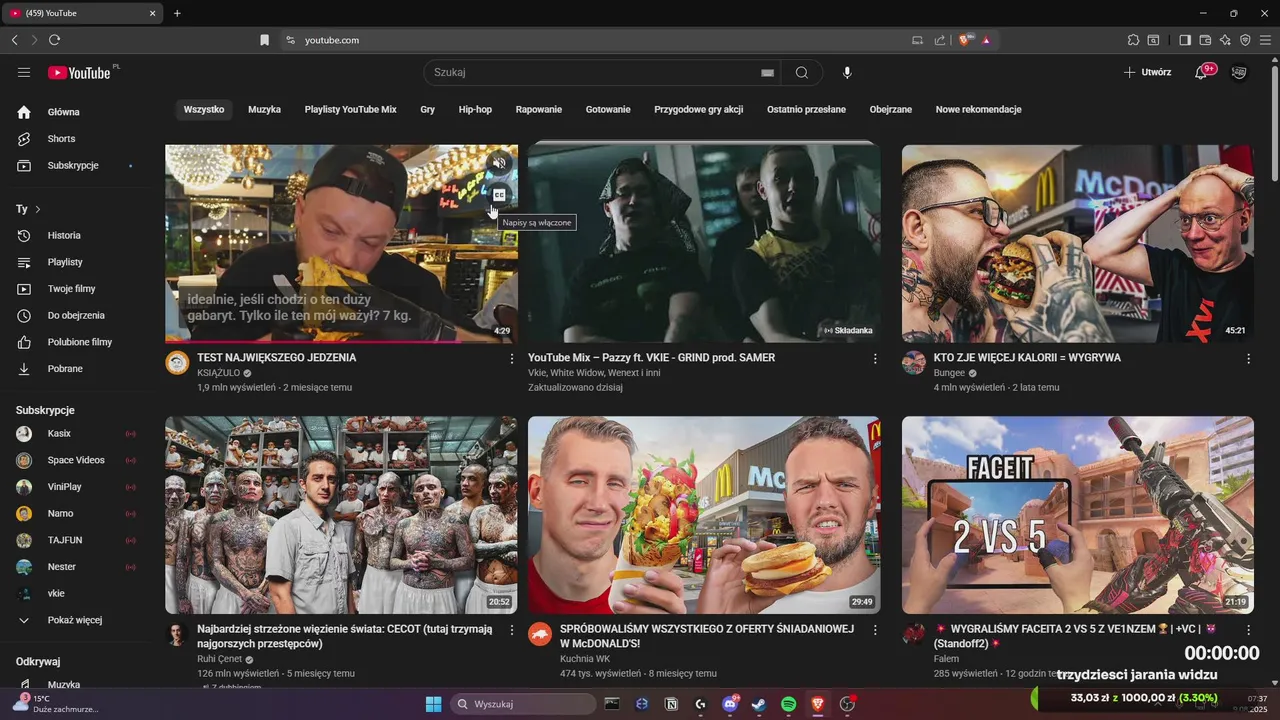The width and height of the screenshot is (1280, 720).
Task: Open the account avatar menu
Action: [1239, 72]
